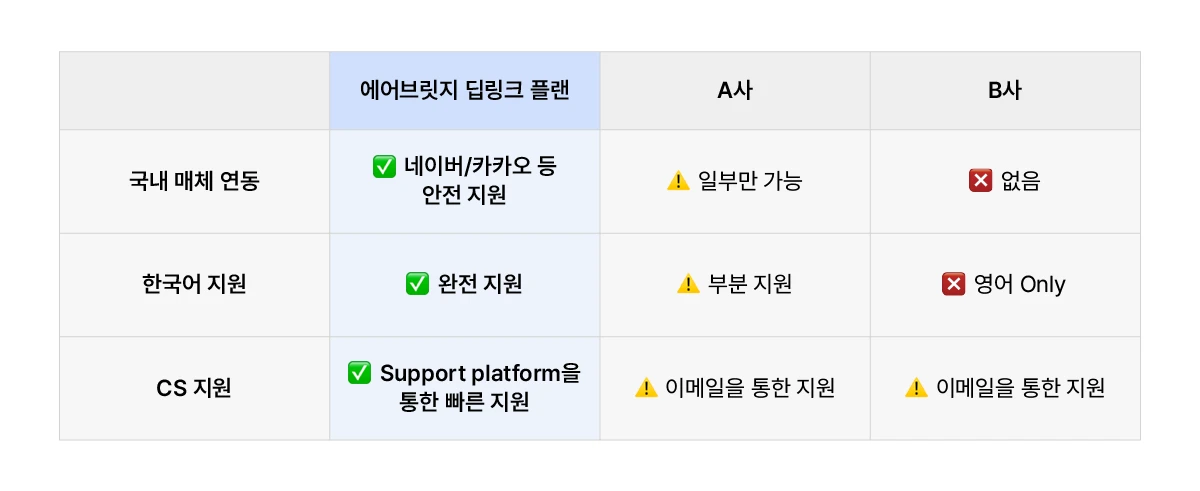Select the 에어브릿지 딥링크 플랜 column header

click(x=465, y=91)
